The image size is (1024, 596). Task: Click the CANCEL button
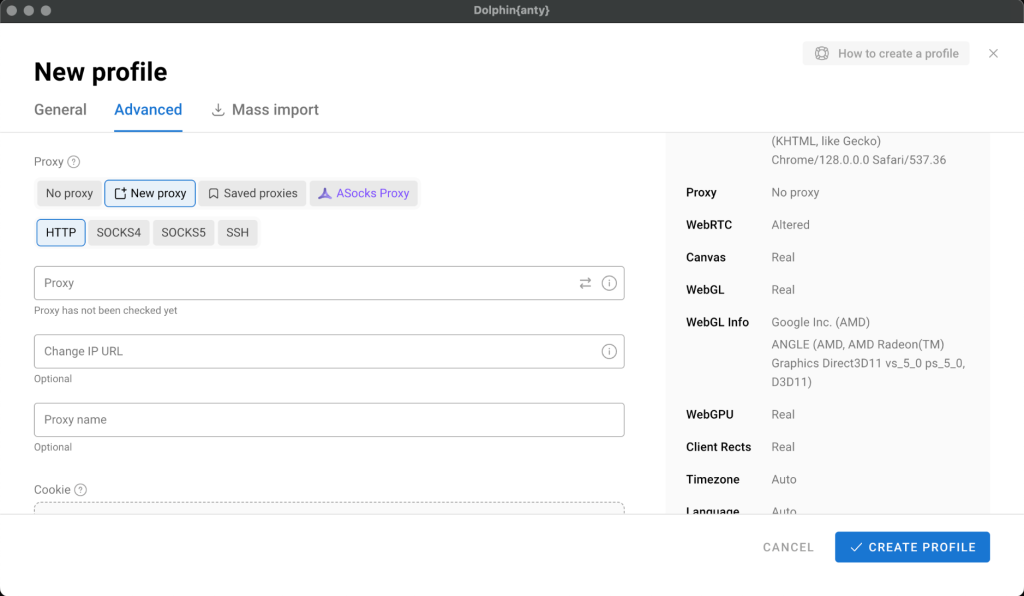tap(788, 547)
